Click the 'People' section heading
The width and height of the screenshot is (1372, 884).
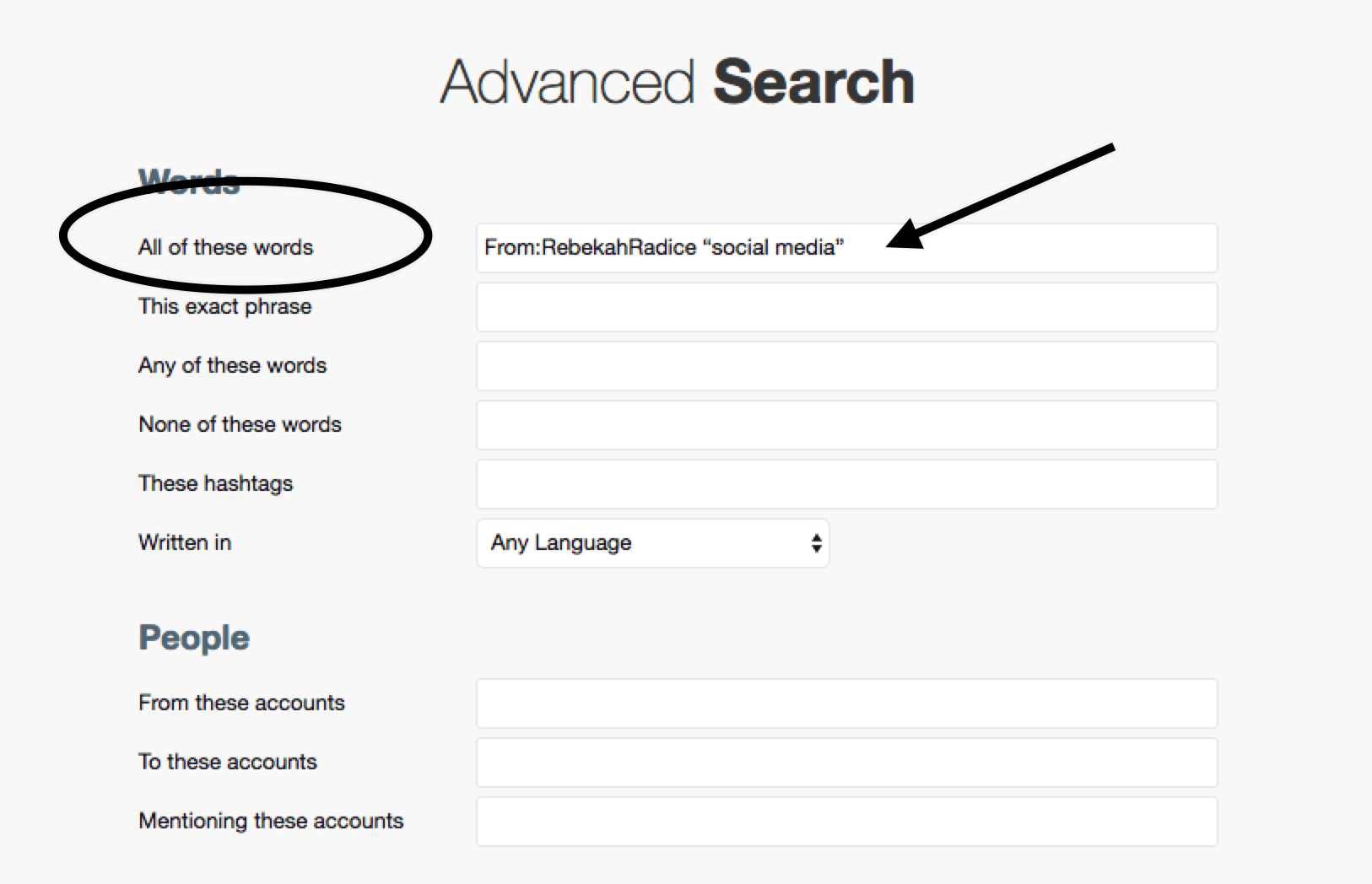click(194, 638)
